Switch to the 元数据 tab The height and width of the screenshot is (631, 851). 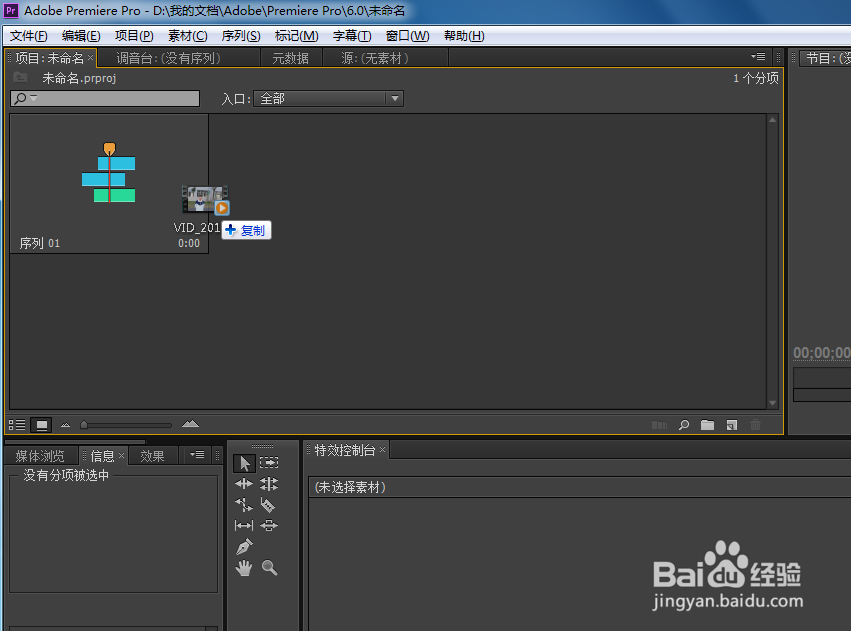(x=290, y=58)
